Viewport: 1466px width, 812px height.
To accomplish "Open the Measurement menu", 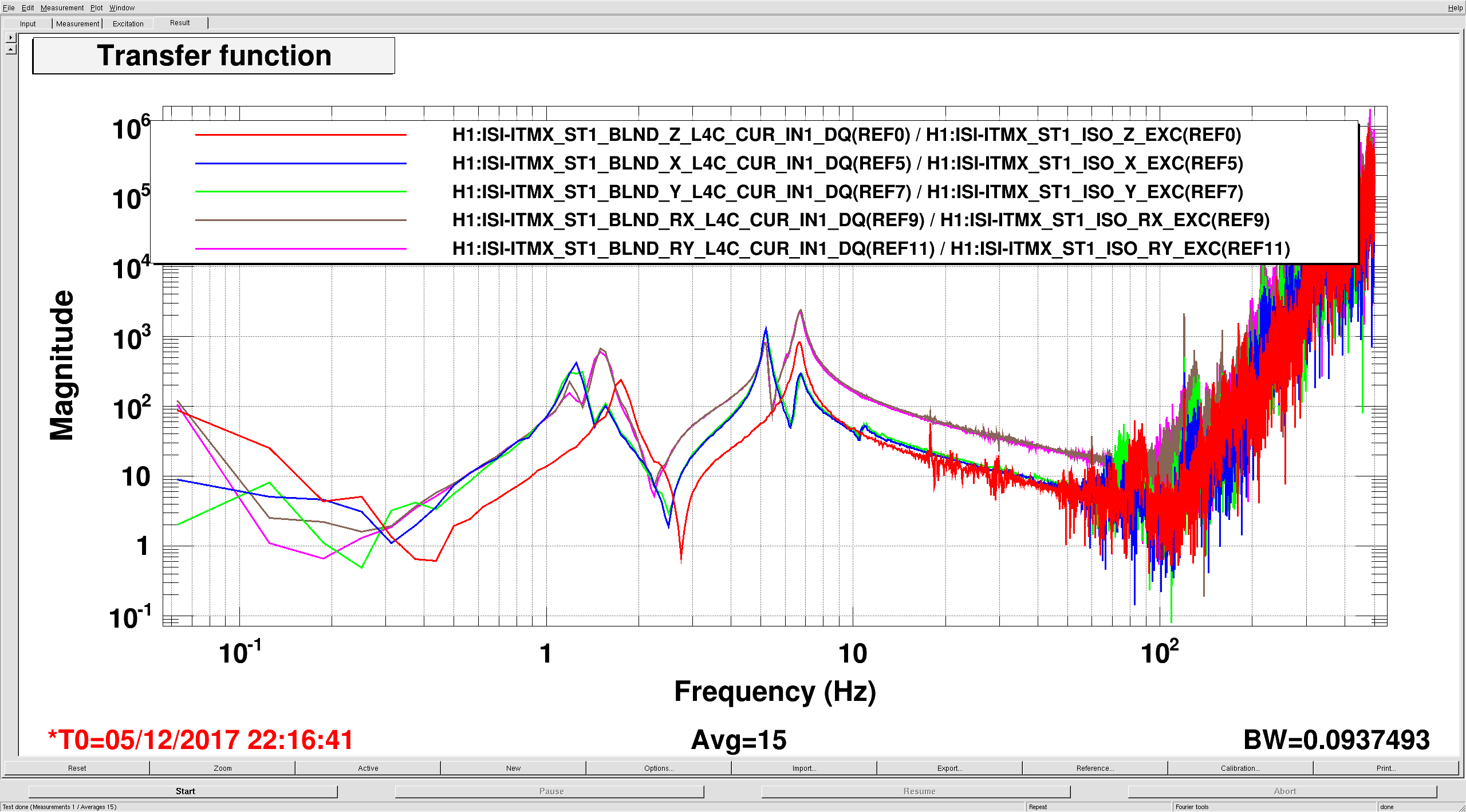I will click(x=62, y=7).
